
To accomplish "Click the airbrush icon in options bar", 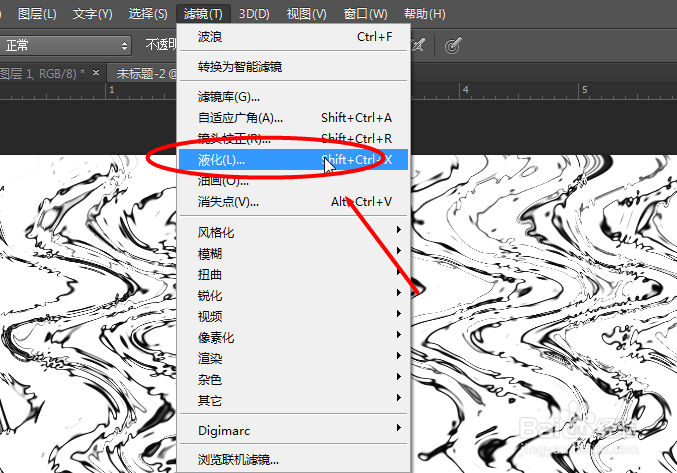I will pyautogui.click(x=418, y=45).
